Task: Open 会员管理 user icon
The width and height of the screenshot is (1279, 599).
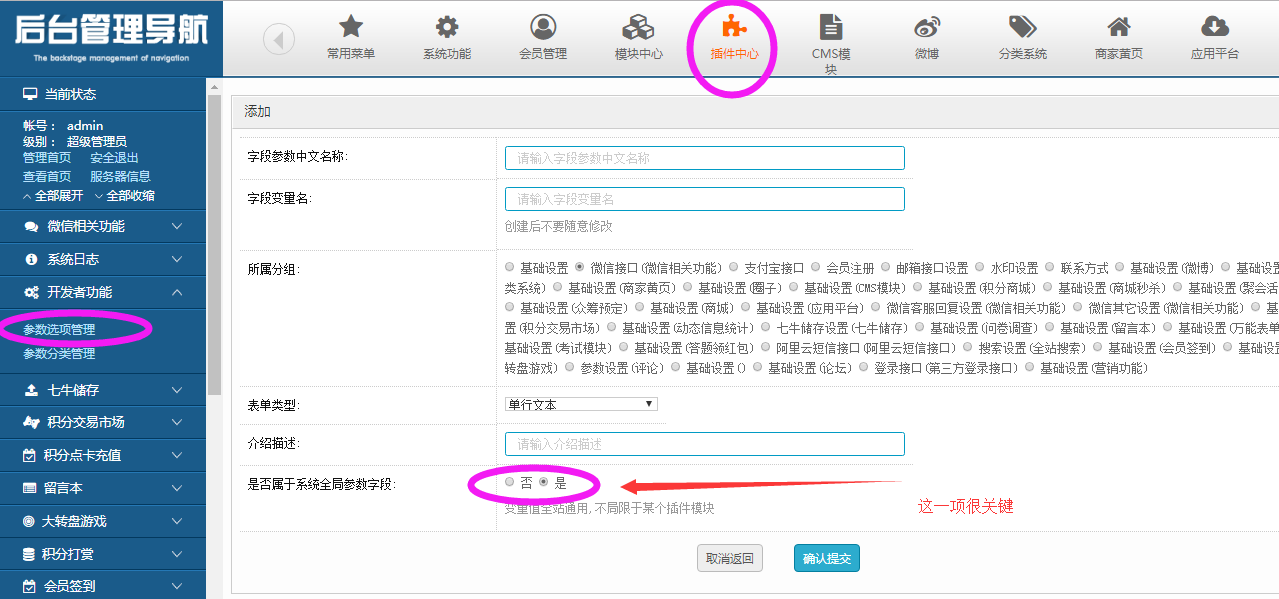Action: pos(543,27)
